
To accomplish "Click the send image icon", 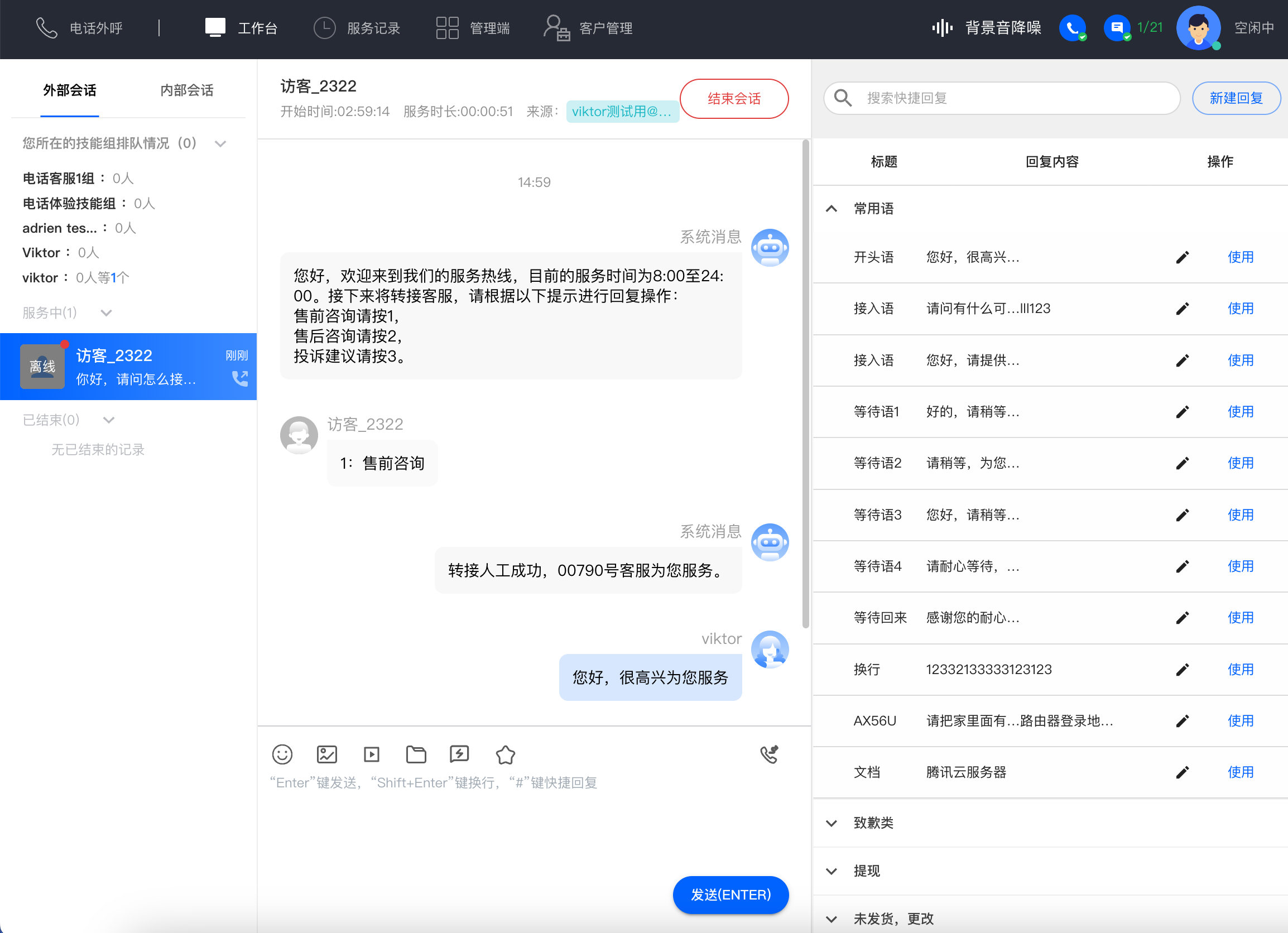I will tap(326, 754).
